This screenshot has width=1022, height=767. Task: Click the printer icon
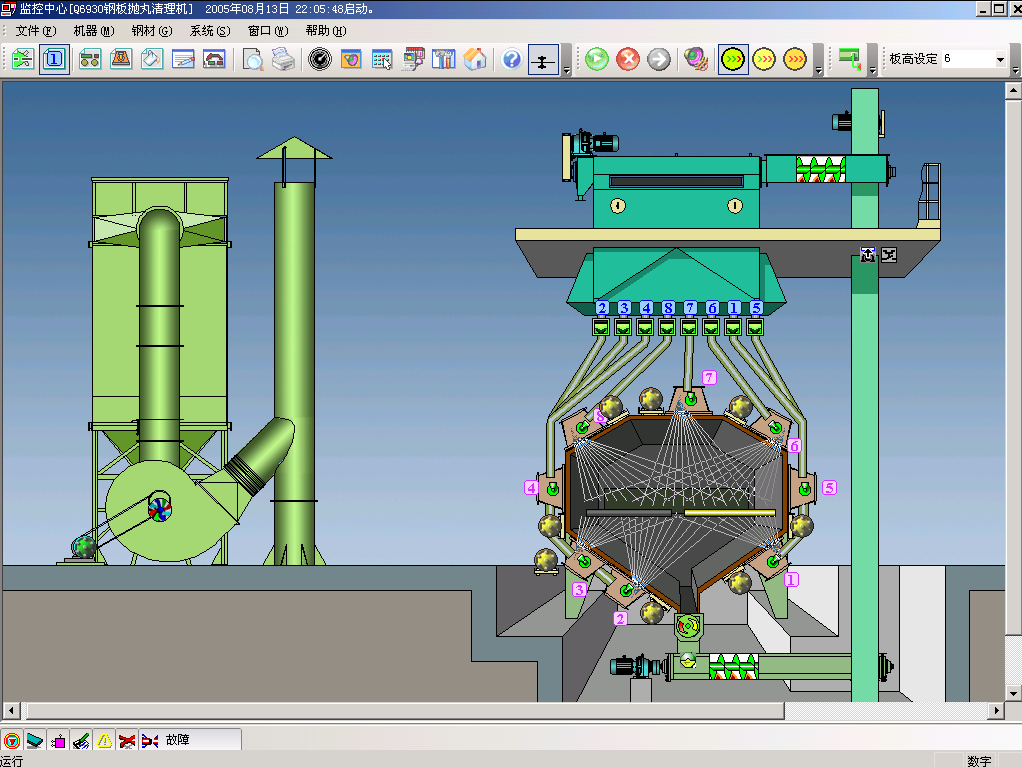click(284, 59)
